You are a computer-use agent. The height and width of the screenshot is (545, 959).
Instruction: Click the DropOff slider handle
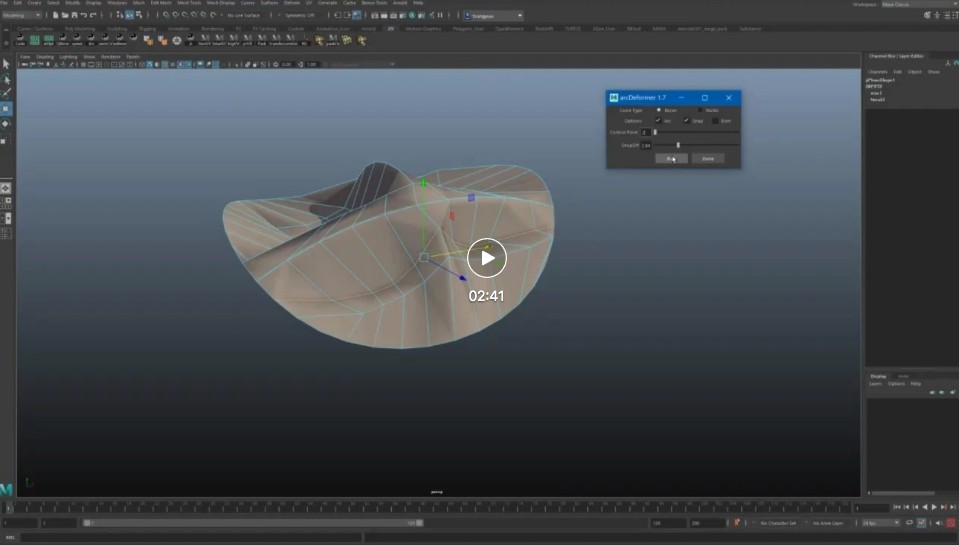click(678, 145)
